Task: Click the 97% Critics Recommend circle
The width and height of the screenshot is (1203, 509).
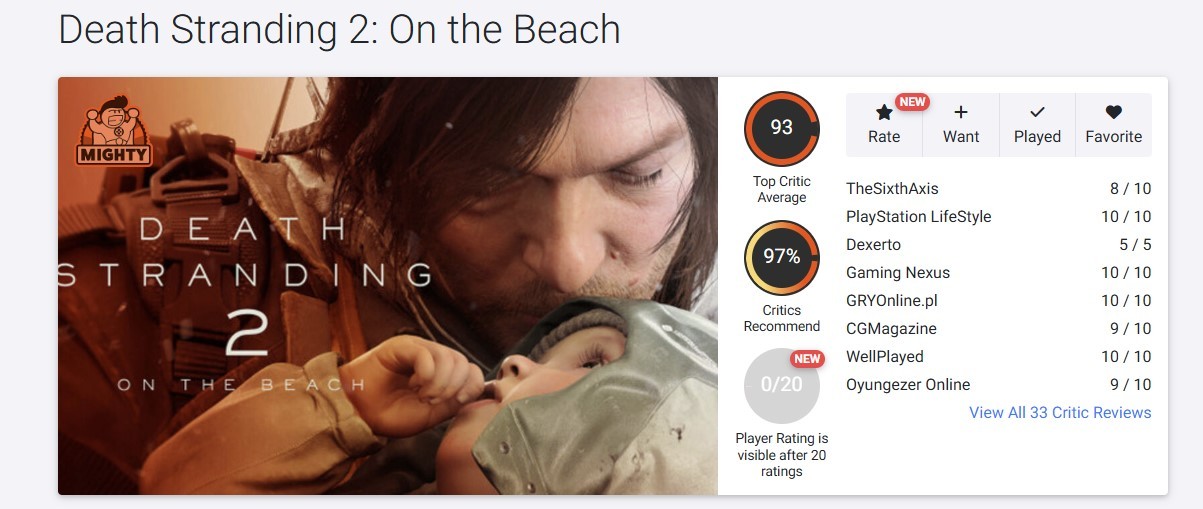Action: 781,257
